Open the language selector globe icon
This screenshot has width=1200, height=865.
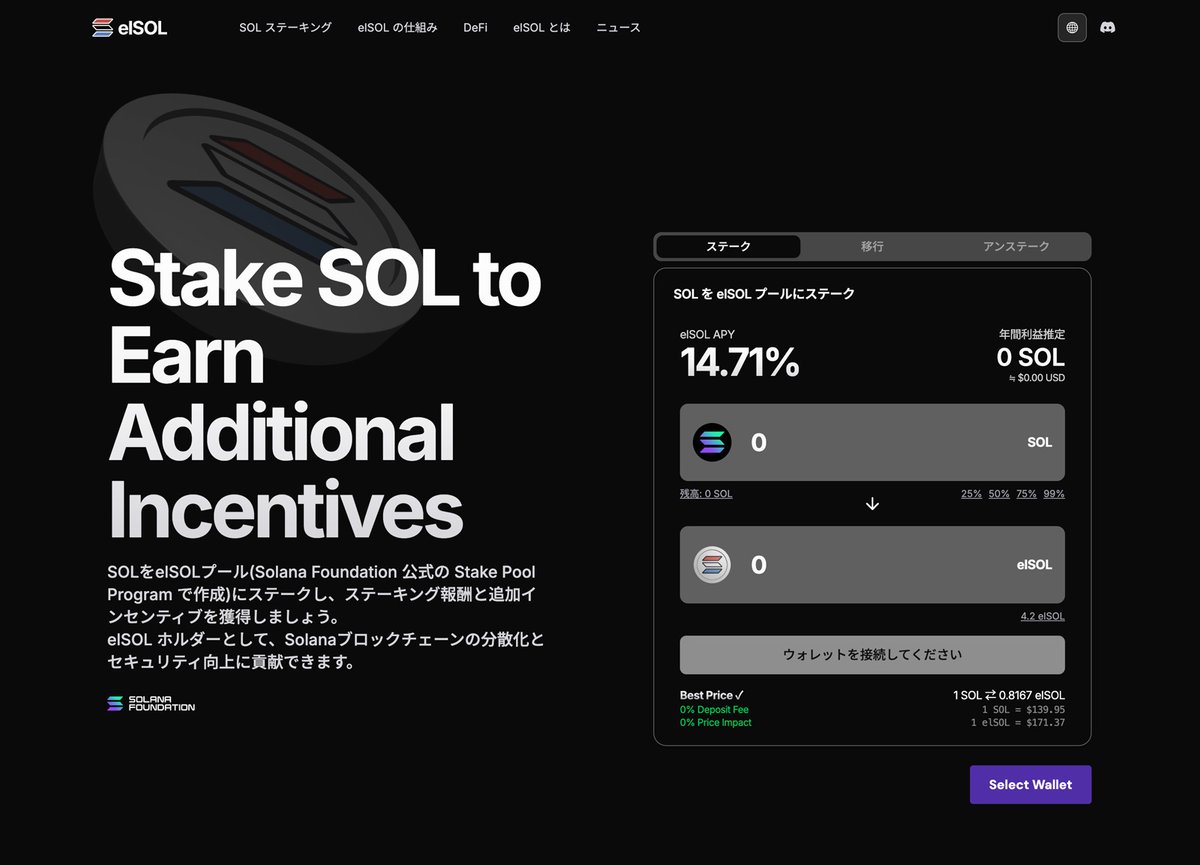click(x=1071, y=27)
